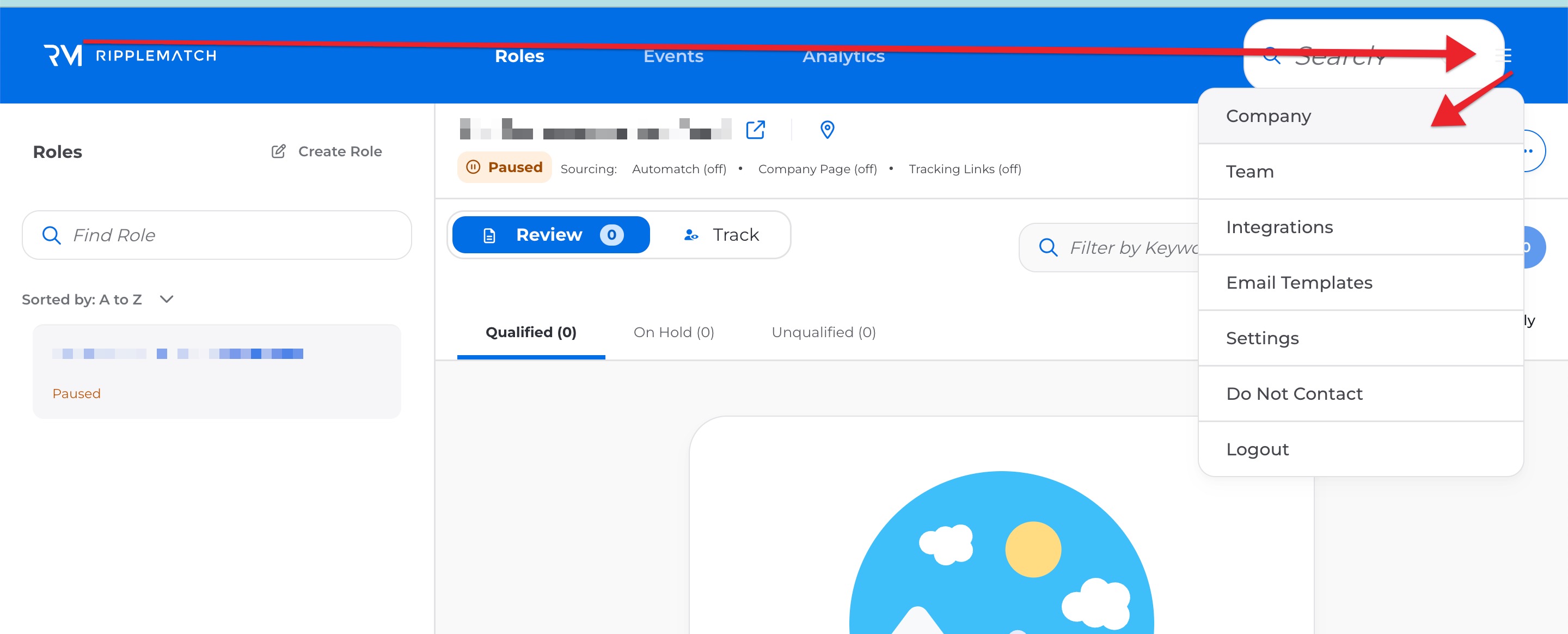The image size is (1568, 634).
Task: Click the Find Role magnifier icon
Action: pyautogui.click(x=52, y=235)
